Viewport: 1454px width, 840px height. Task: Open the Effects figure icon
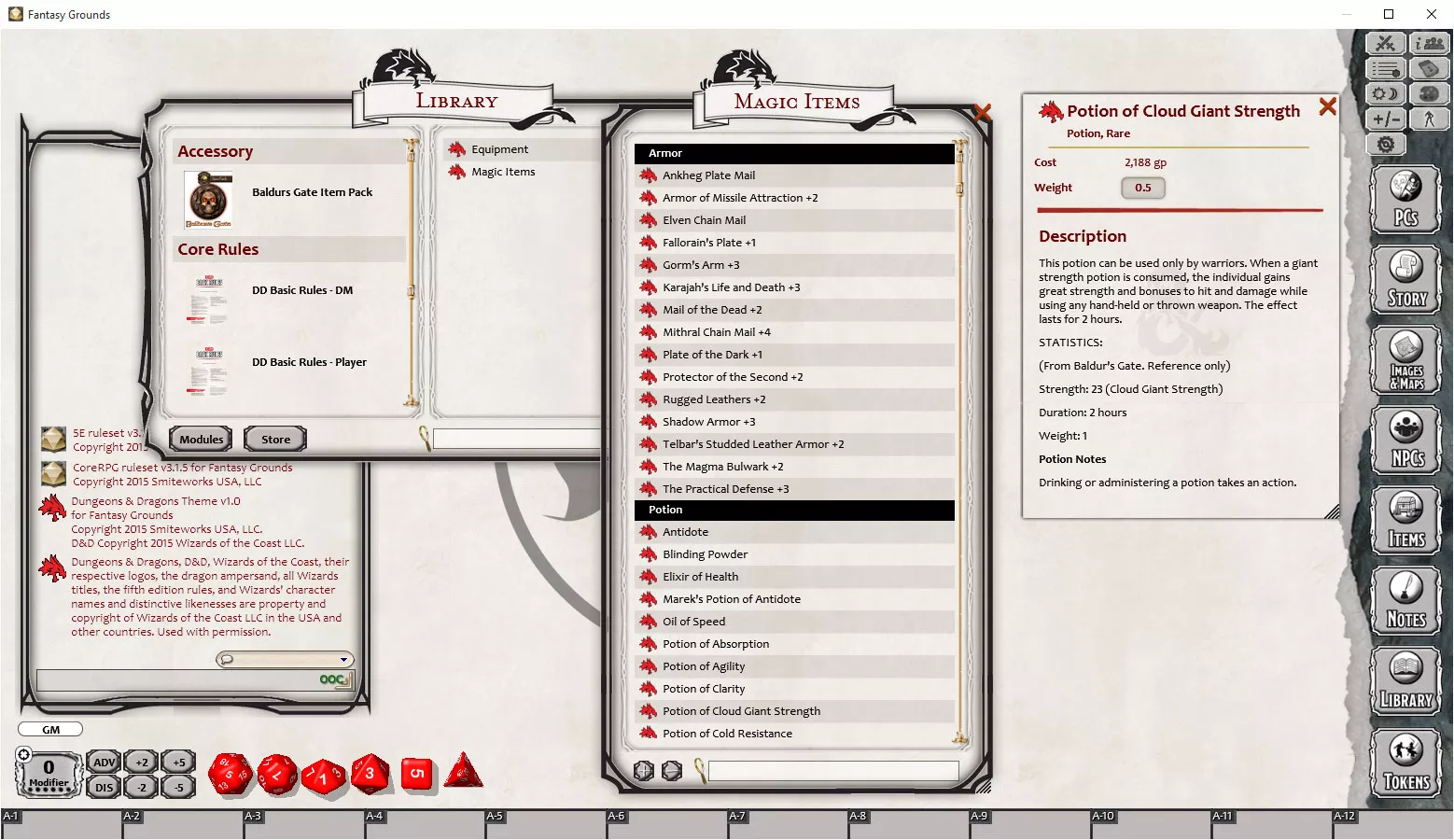coord(1429,119)
